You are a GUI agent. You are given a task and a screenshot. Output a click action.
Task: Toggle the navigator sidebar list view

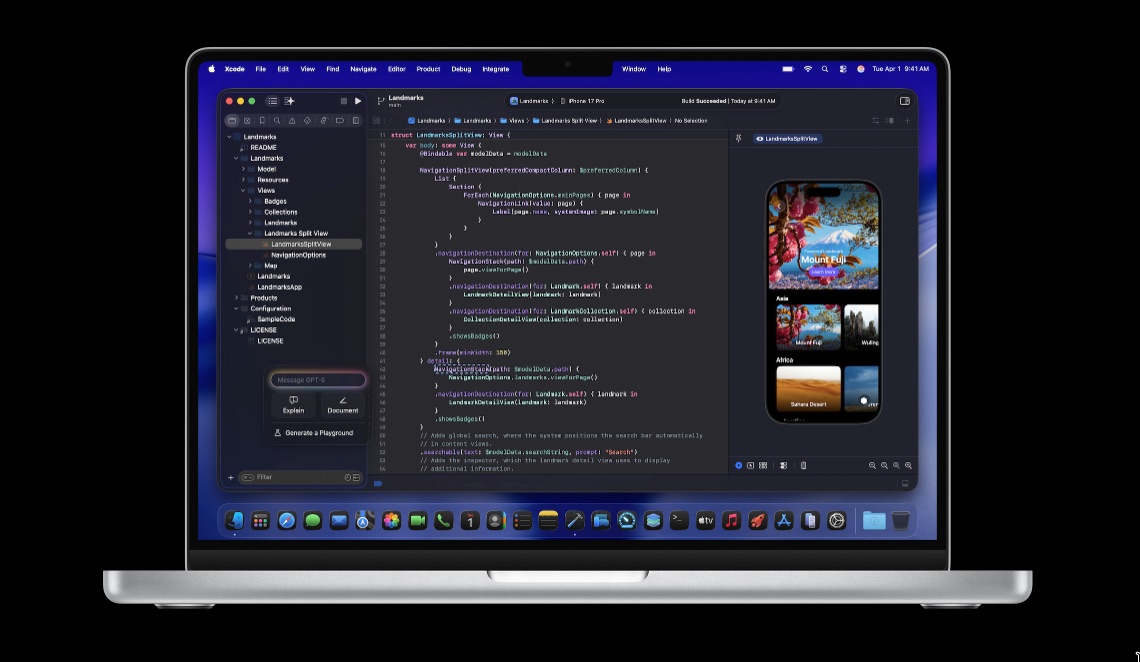pos(272,101)
